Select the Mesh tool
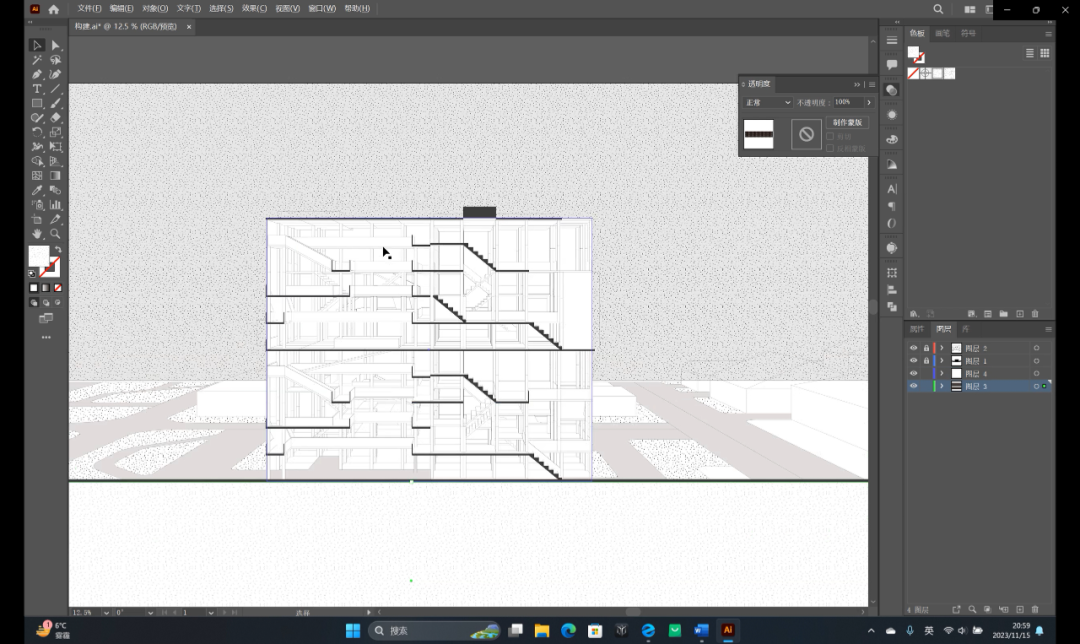The image size is (1080, 644). (x=37, y=176)
